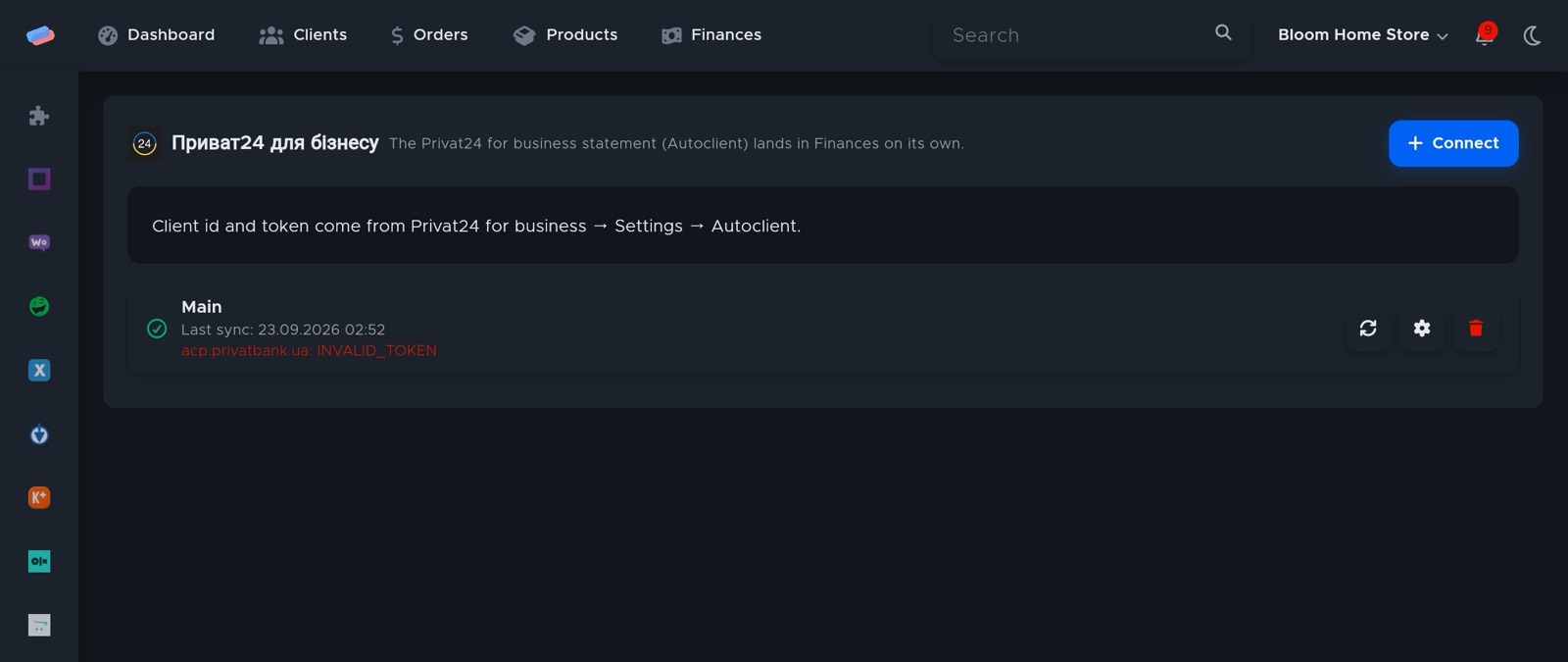Click the Connect button
Viewport: 1568px width, 662px height.
pyautogui.click(x=1453, y=143)
